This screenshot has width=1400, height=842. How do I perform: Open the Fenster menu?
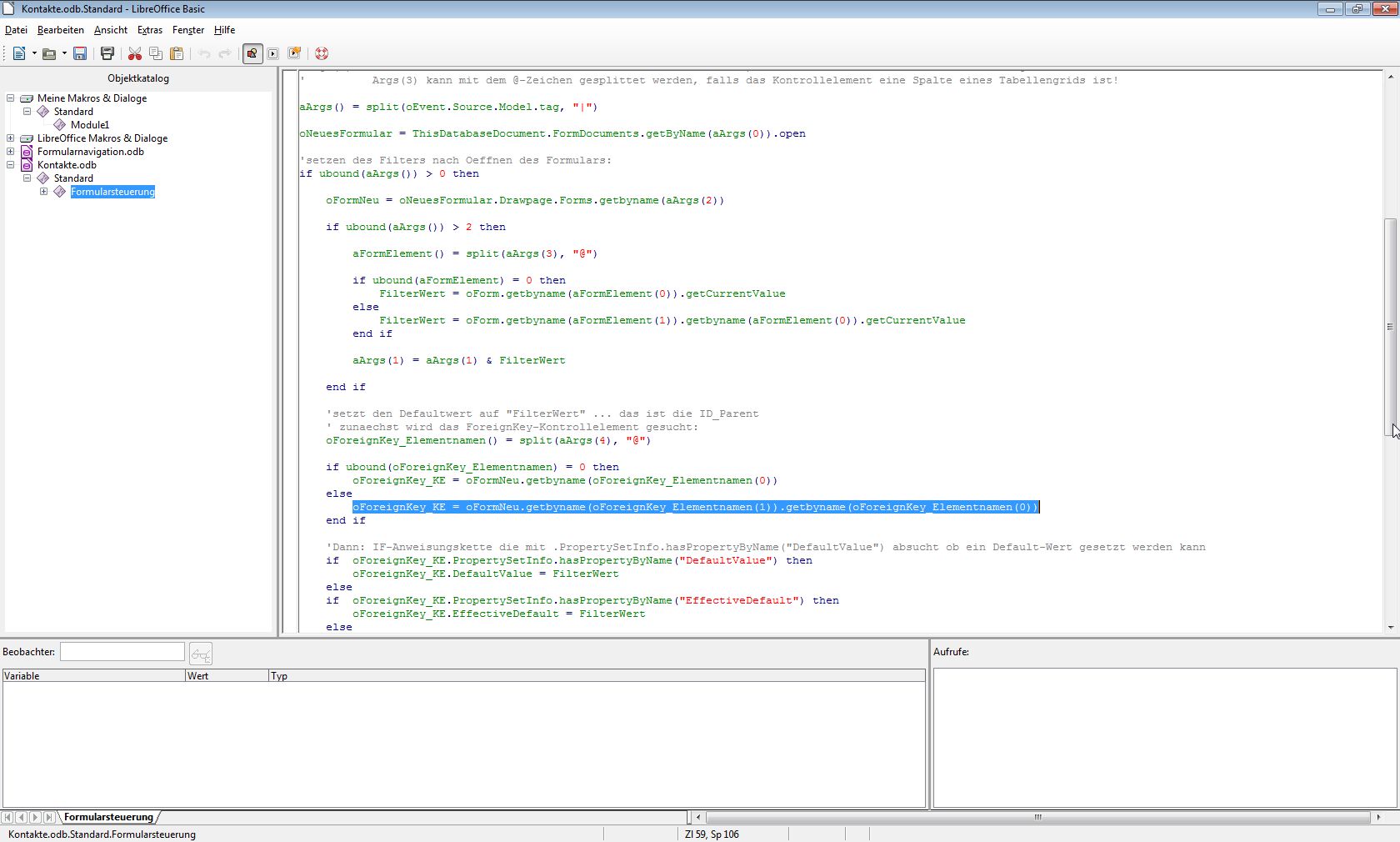click(x=188, y=30)
